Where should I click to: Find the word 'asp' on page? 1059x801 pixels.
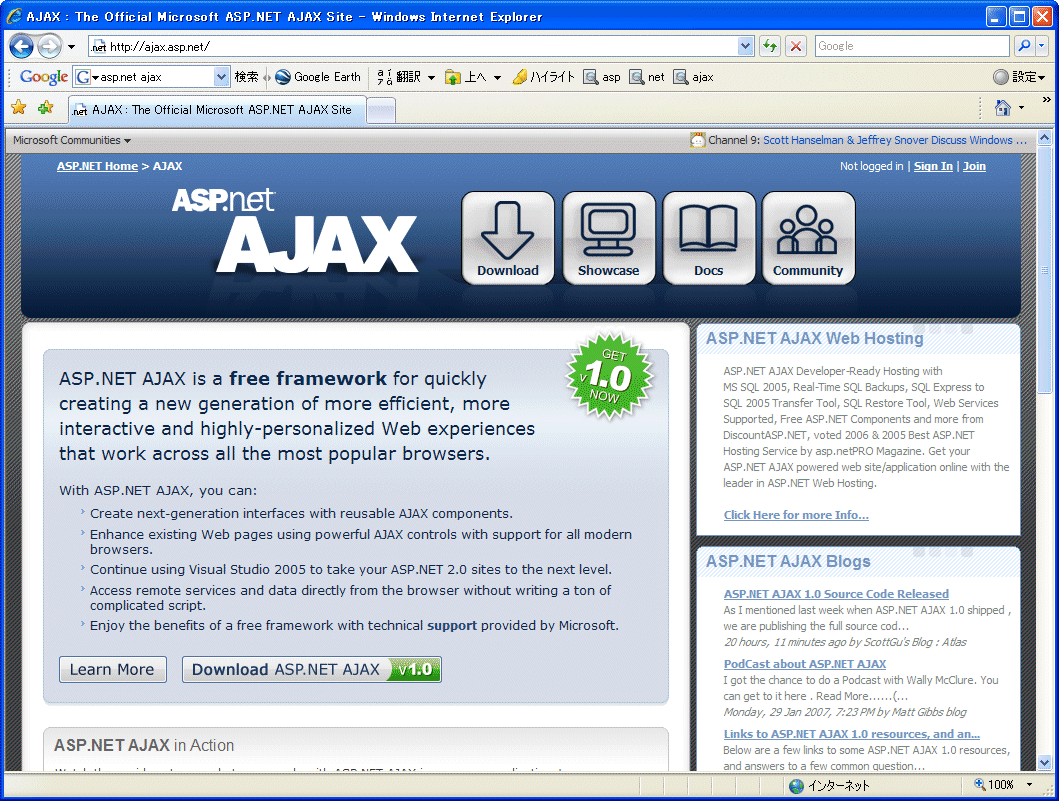tap(602, 77)
